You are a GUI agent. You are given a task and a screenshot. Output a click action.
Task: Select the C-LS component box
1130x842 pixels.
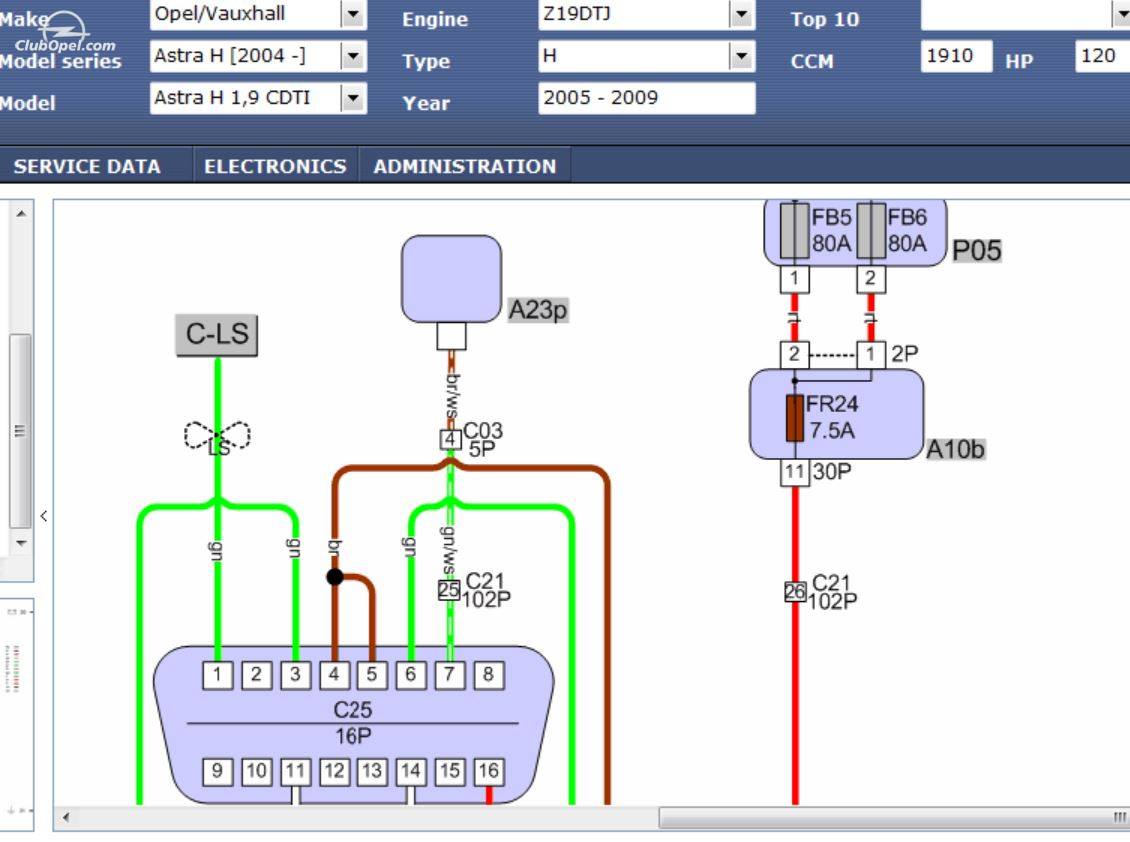click(x=217, y=335)
